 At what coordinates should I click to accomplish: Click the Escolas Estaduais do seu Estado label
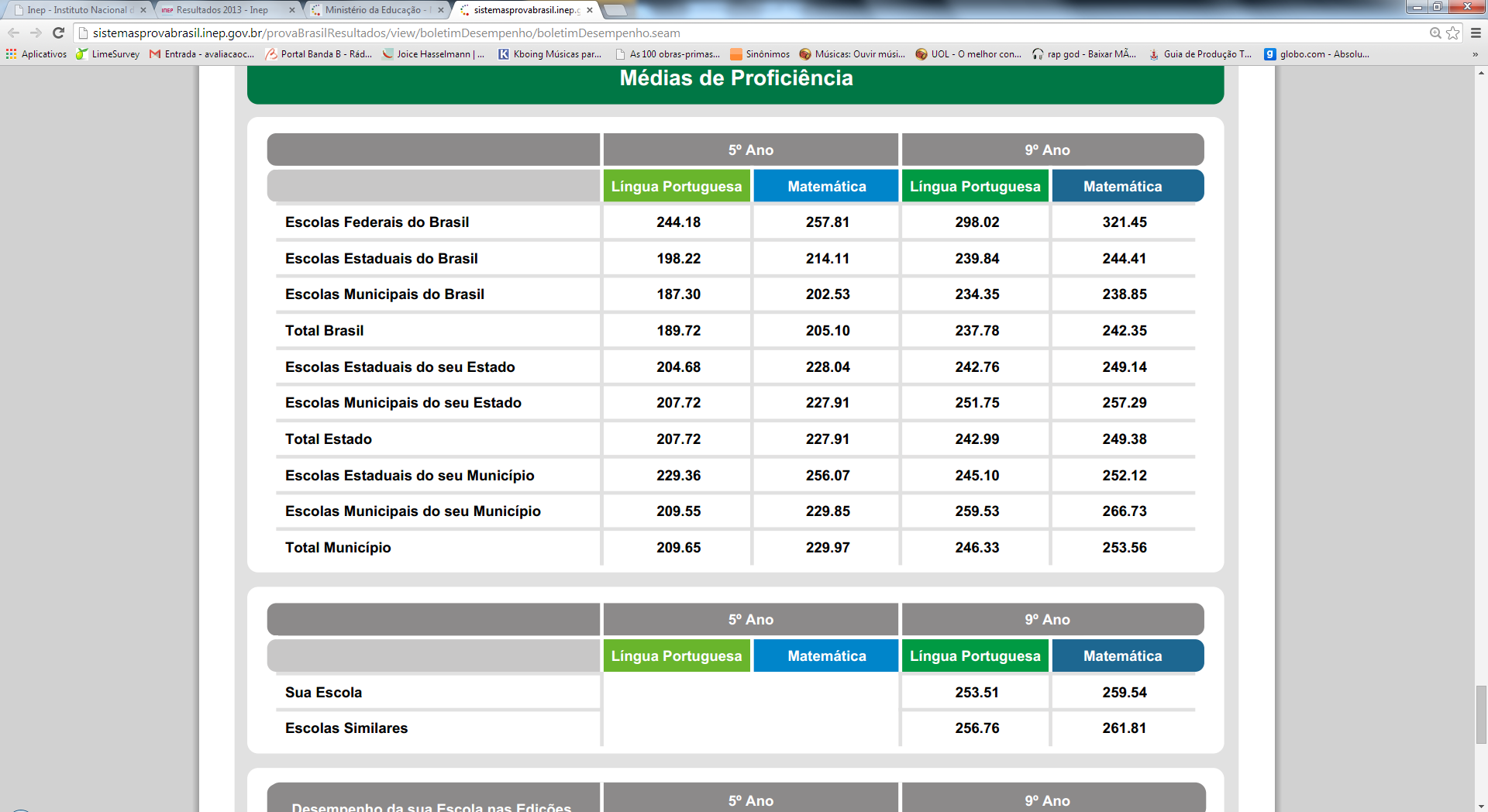coord(400,367)
